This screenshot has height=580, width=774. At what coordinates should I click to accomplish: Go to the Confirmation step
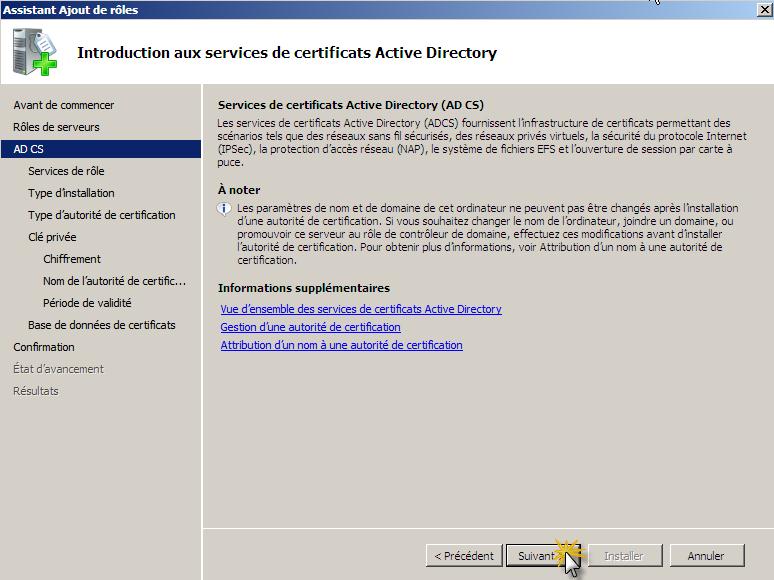[x=43, y=347]
